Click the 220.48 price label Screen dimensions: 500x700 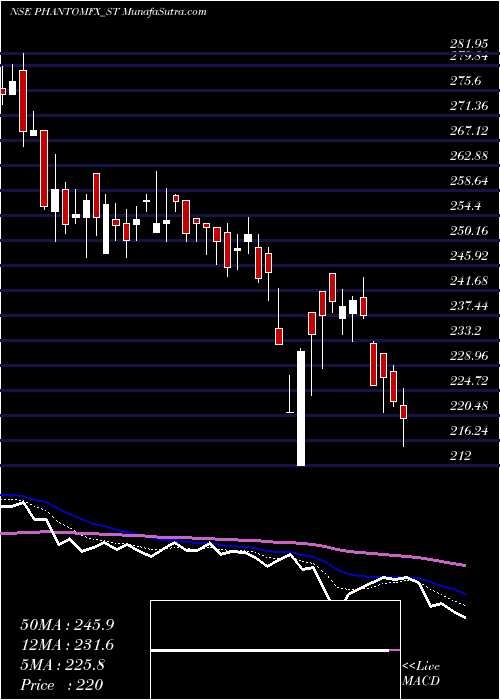pos(468,406)
